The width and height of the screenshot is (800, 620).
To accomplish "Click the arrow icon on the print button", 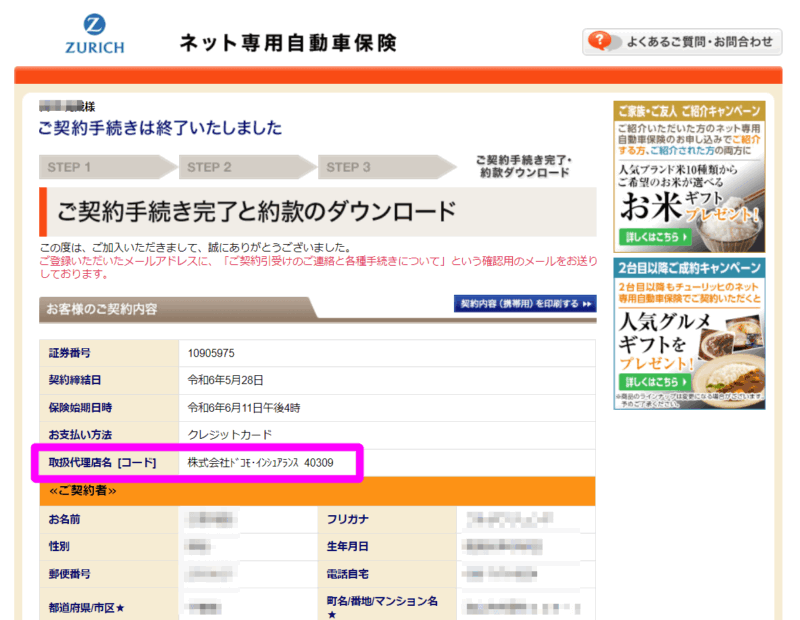I will (588, 304).
